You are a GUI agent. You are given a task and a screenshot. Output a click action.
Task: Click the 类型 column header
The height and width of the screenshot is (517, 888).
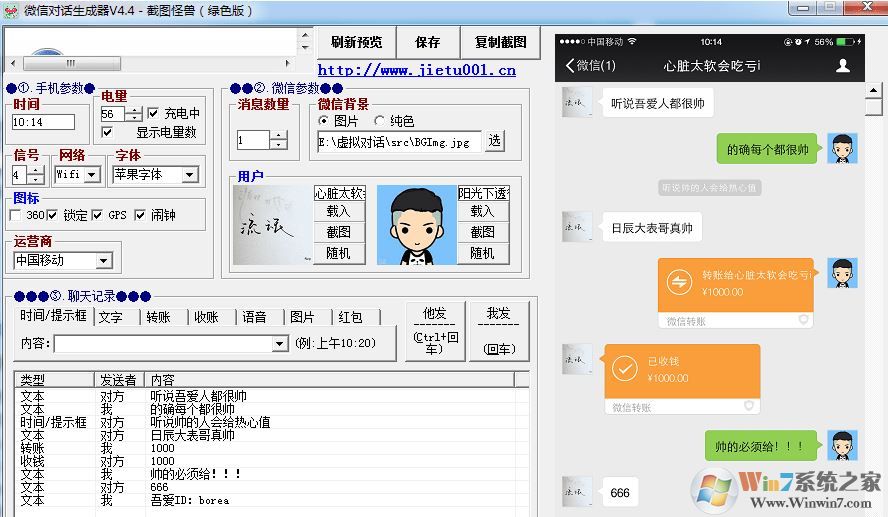54,379
